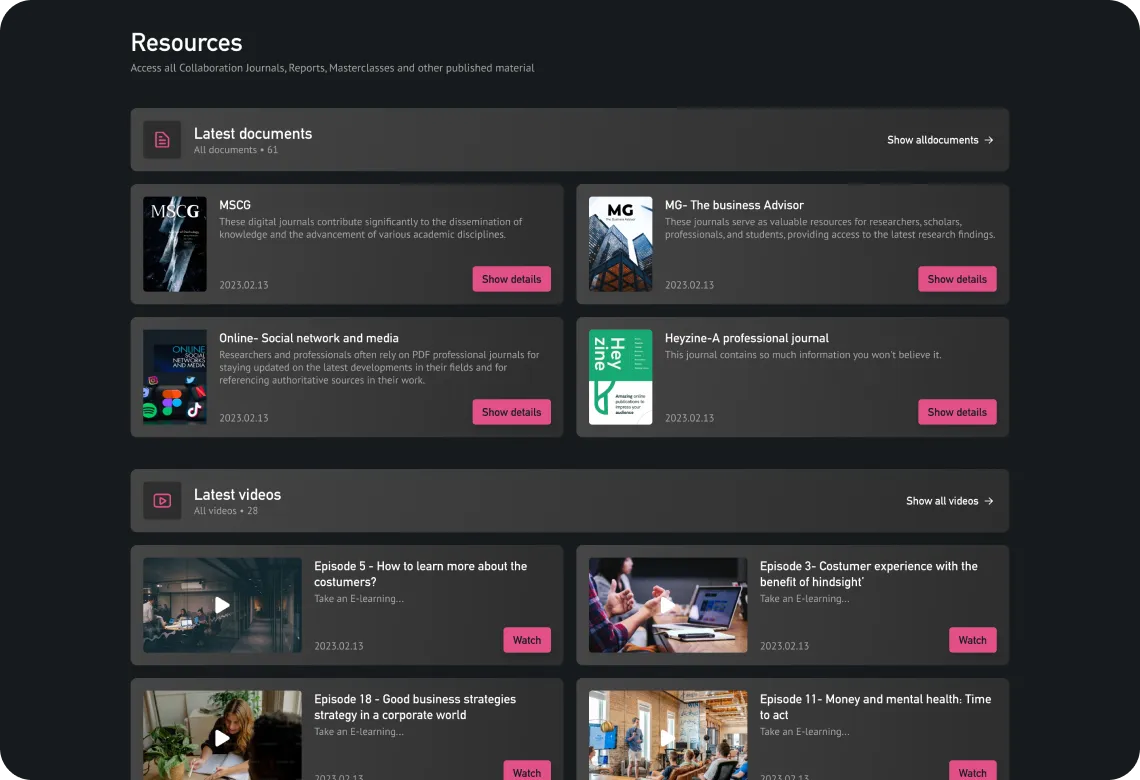Click the Resources page heading
The width and height of the screenshot is (1140, 780).
(186, 42)
